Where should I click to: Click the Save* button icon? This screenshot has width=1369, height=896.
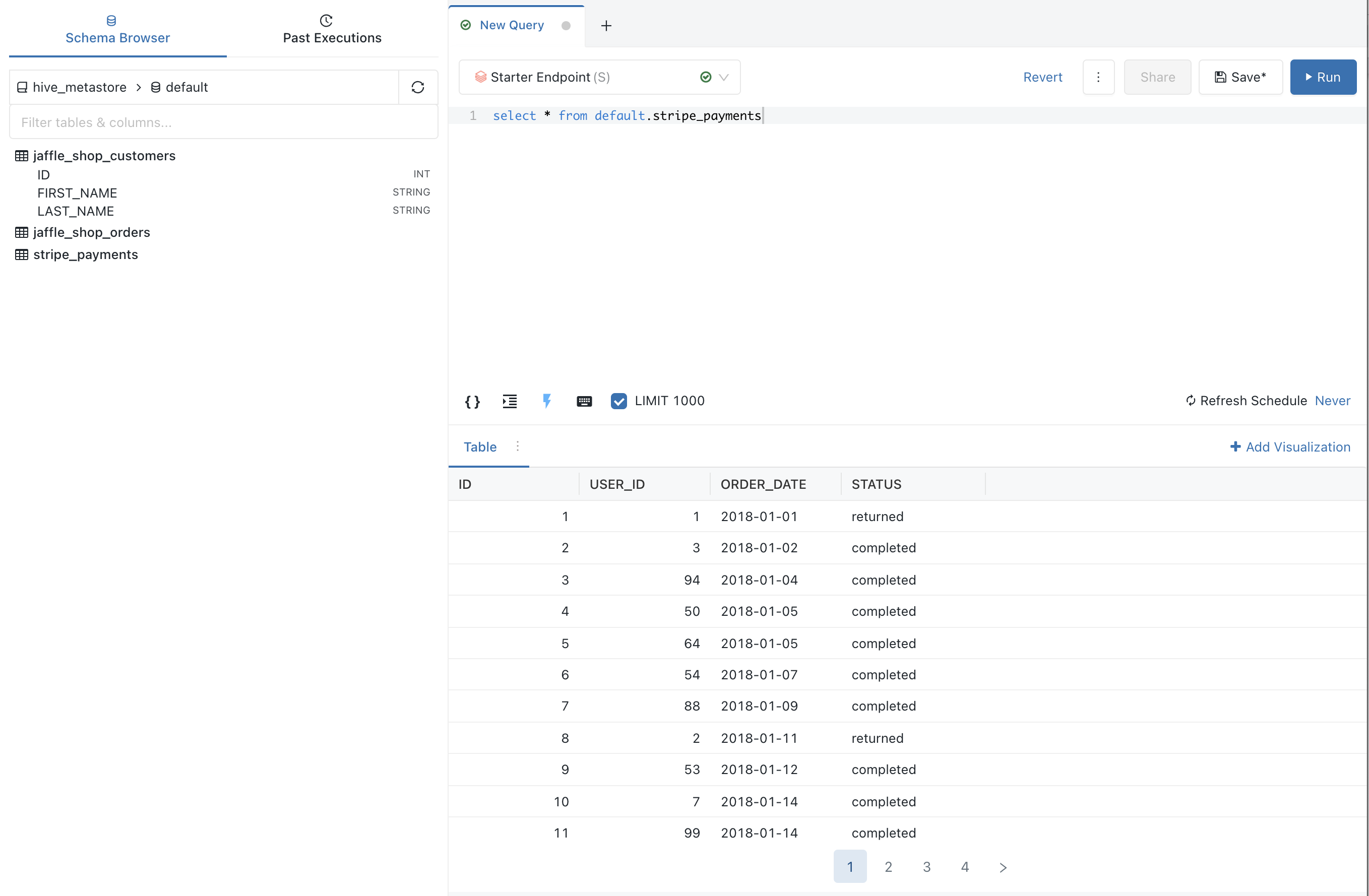1222,77
